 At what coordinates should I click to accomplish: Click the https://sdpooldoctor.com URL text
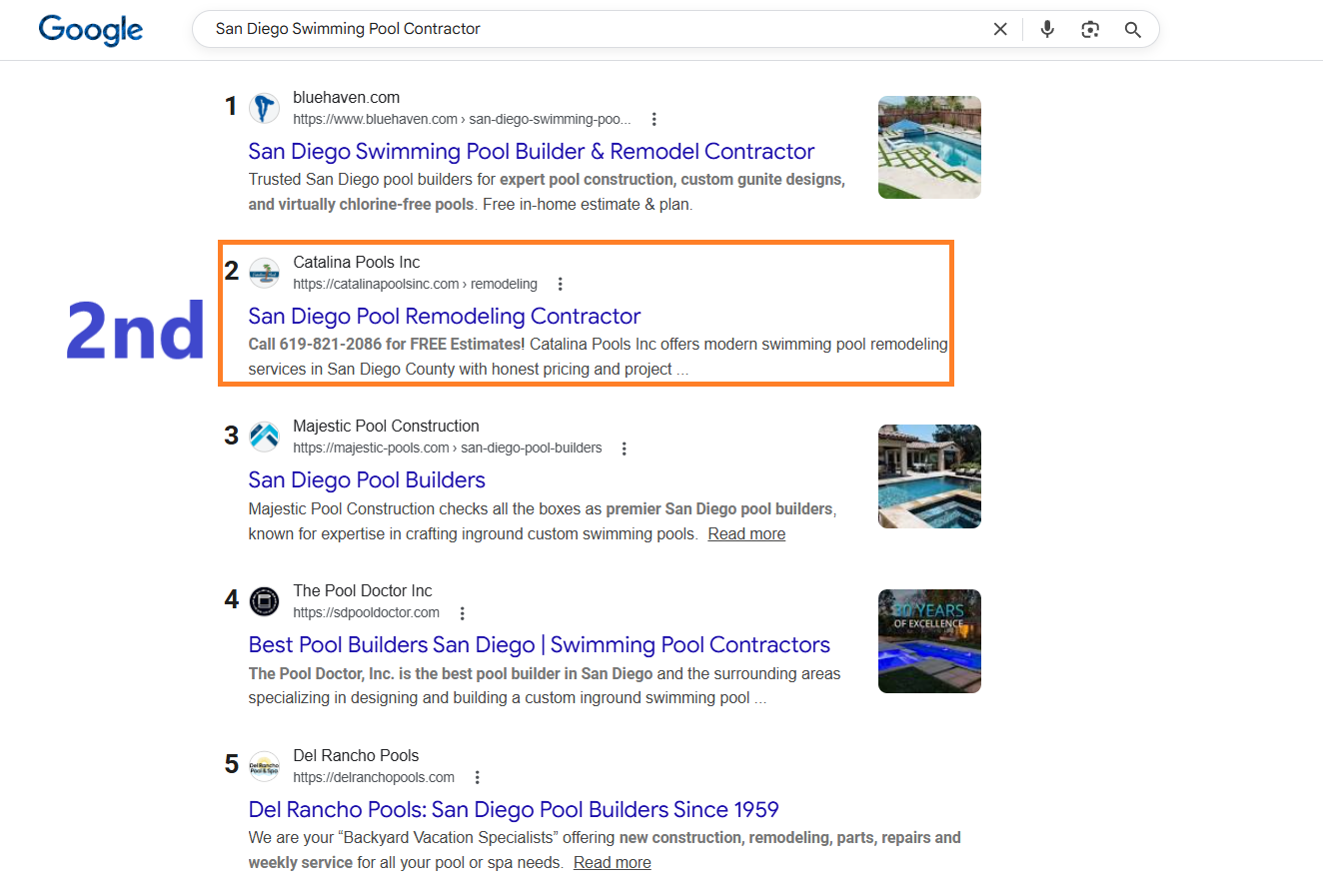pos(366,612)
